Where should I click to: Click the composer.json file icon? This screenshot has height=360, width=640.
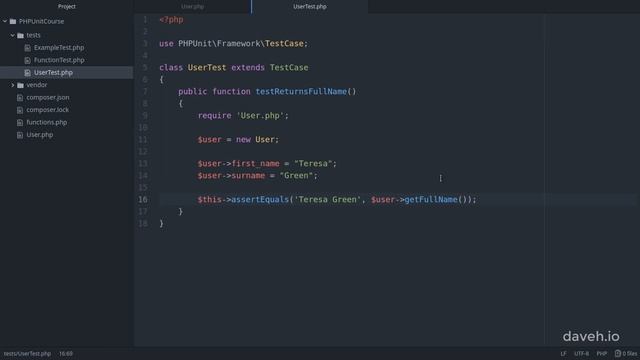coord(20,98)
